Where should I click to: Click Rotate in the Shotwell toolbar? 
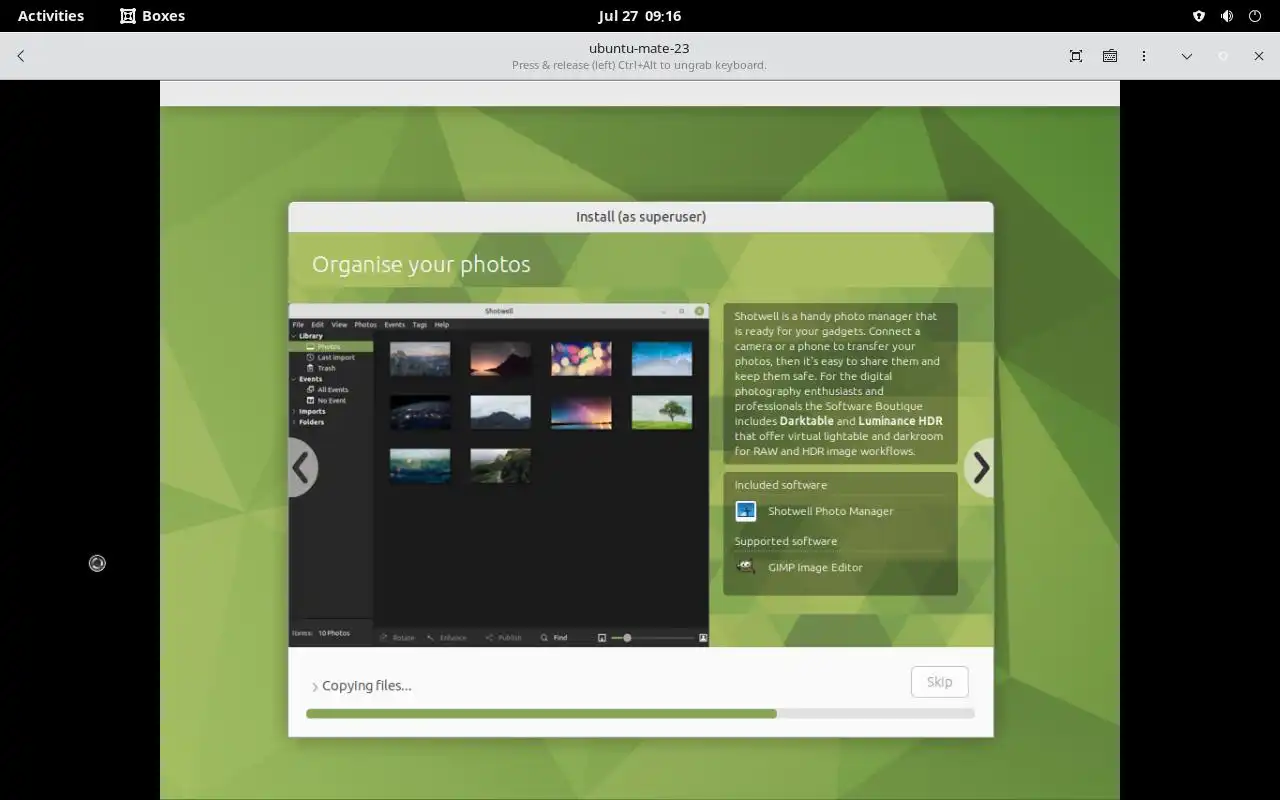[398, 637]
